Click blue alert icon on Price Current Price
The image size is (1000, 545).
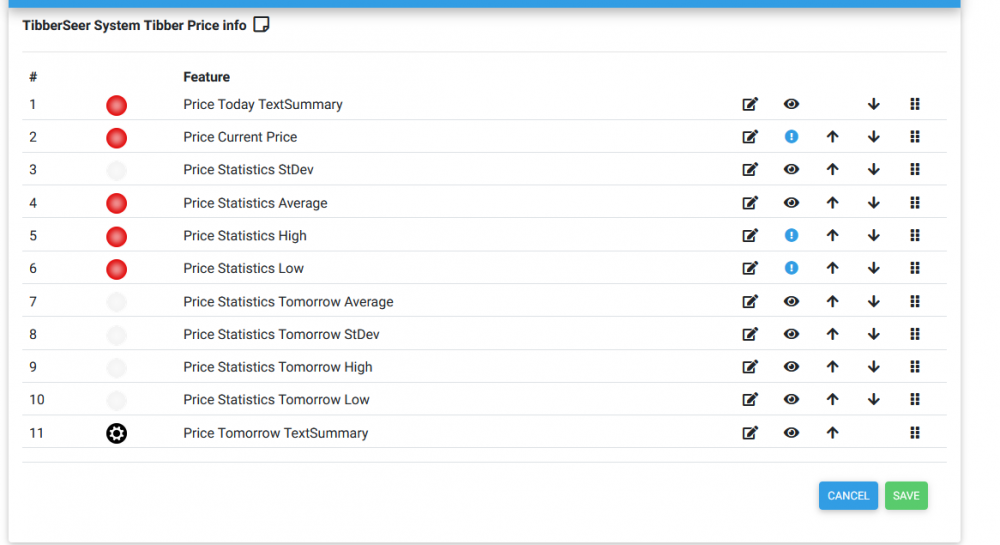pos(791,137)
